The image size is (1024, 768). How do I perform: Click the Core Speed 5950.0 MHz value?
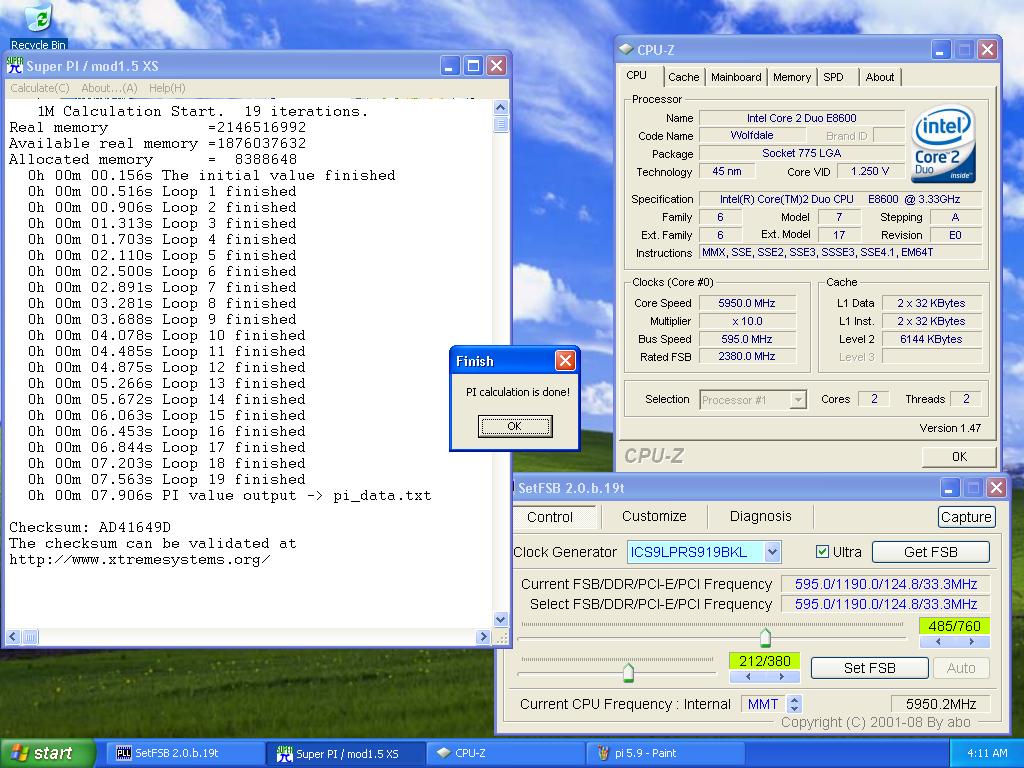747,303
